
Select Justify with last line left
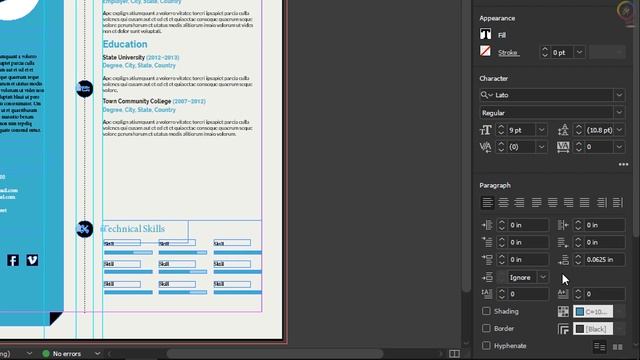tap(536, 202)
